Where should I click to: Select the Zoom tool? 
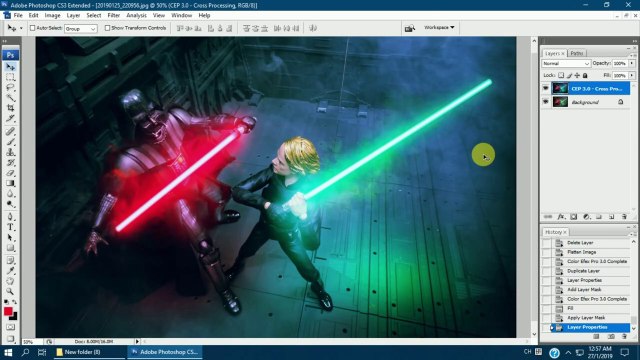point(10,291)
